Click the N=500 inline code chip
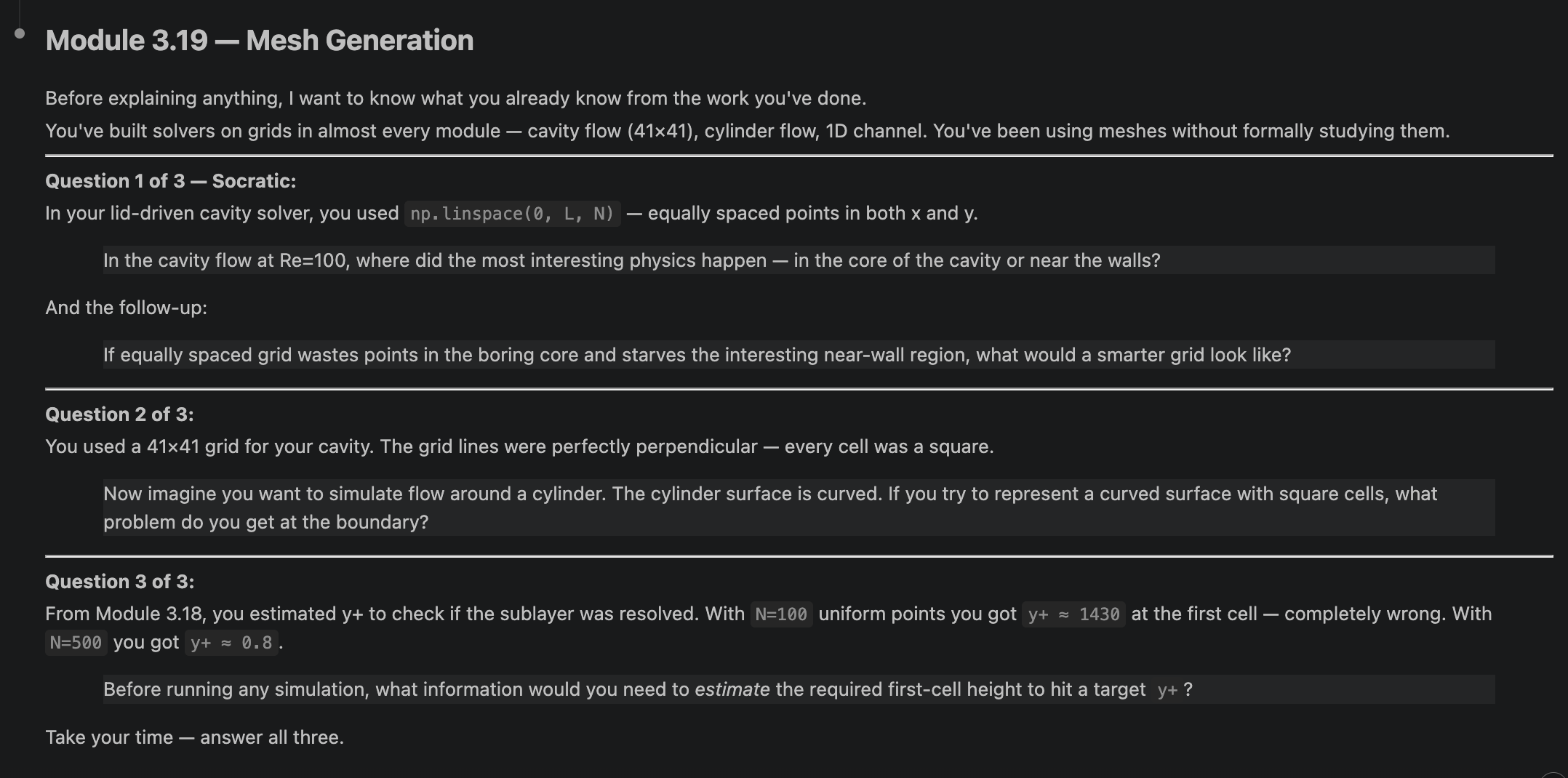The width and height of the screenshot is (1568, 778). point(76,643)
